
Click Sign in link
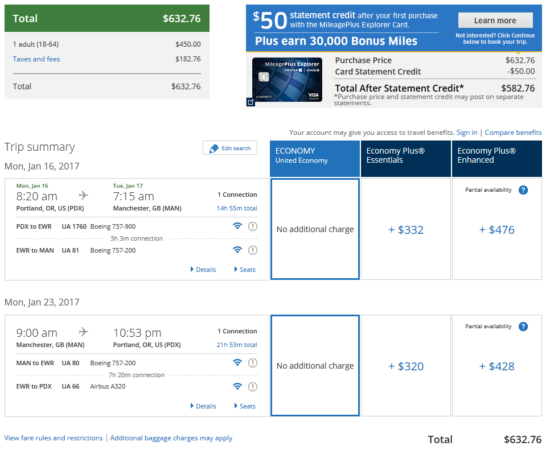tap(467, 132)
